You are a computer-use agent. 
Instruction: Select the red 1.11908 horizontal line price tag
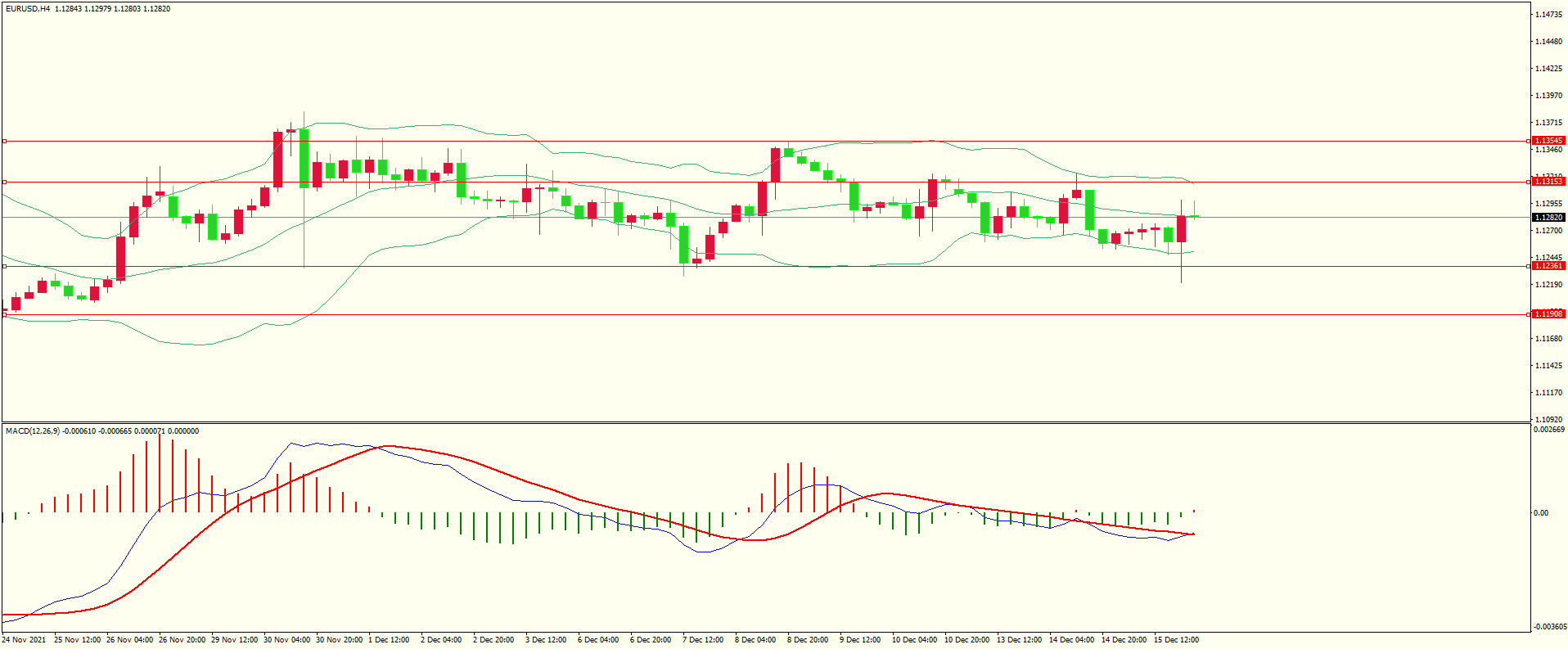coord(1548,314)
